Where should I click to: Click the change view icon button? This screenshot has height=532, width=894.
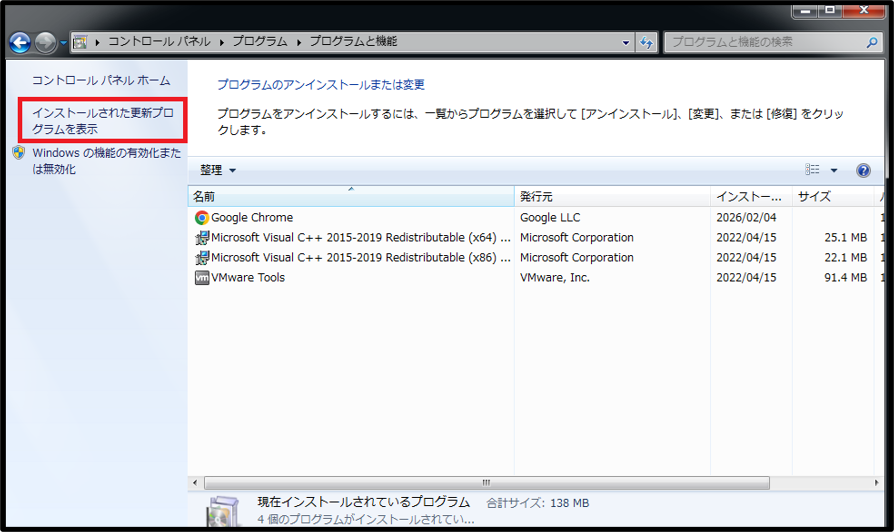tap(812, 169)
